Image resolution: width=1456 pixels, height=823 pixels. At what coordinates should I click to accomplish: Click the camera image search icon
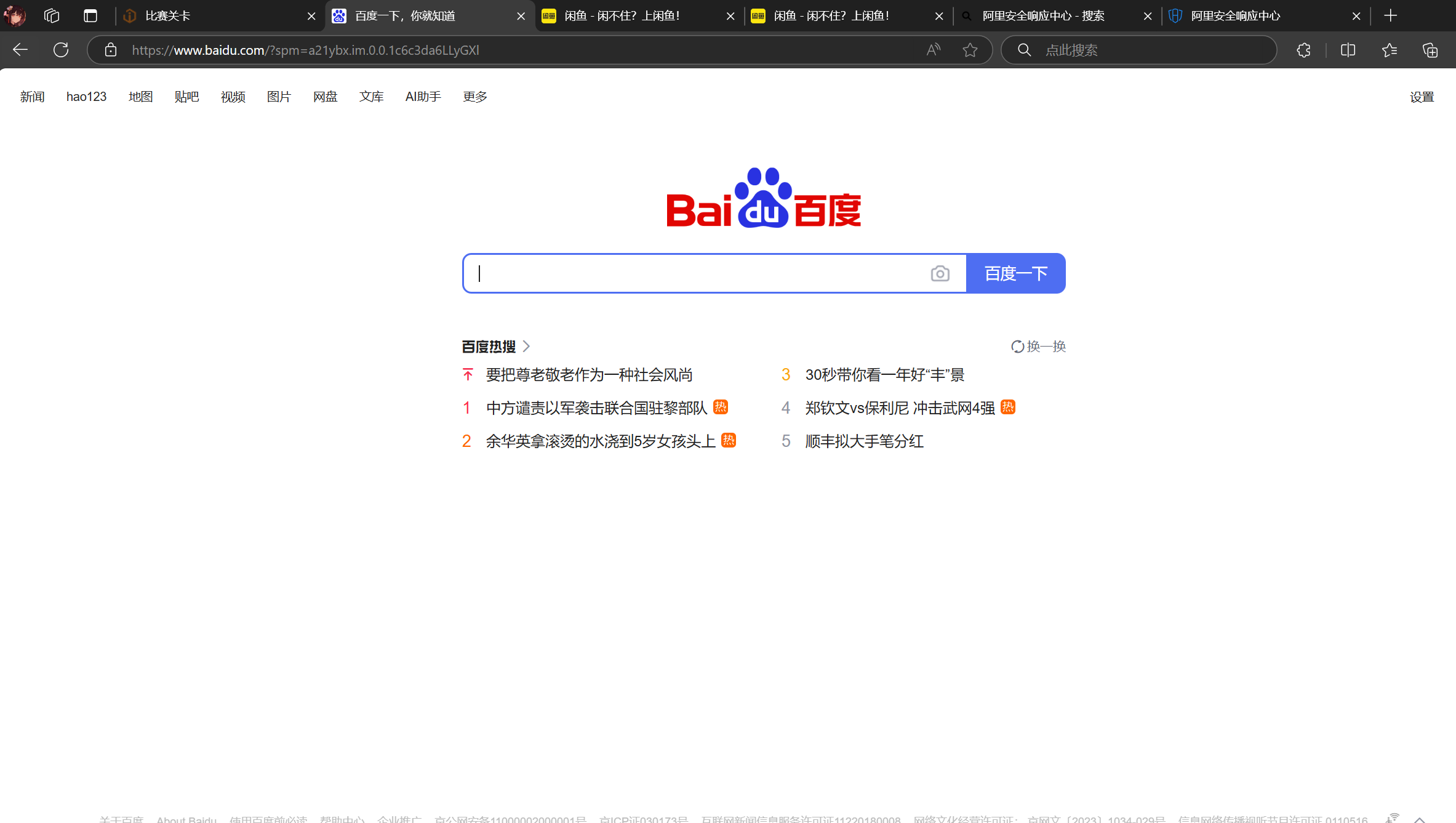coord(940,273)
